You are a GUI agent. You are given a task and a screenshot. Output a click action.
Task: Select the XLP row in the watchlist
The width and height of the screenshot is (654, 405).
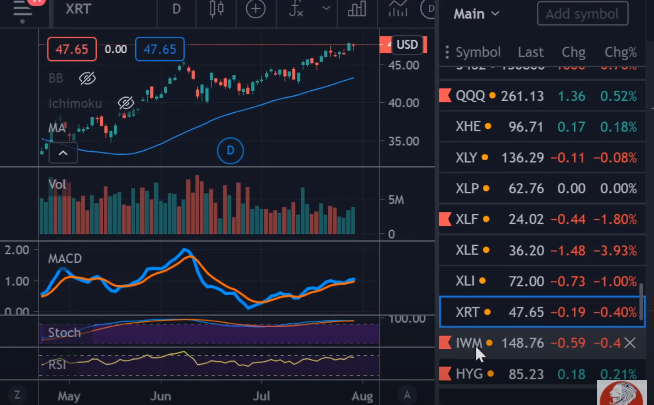point(542,188)
